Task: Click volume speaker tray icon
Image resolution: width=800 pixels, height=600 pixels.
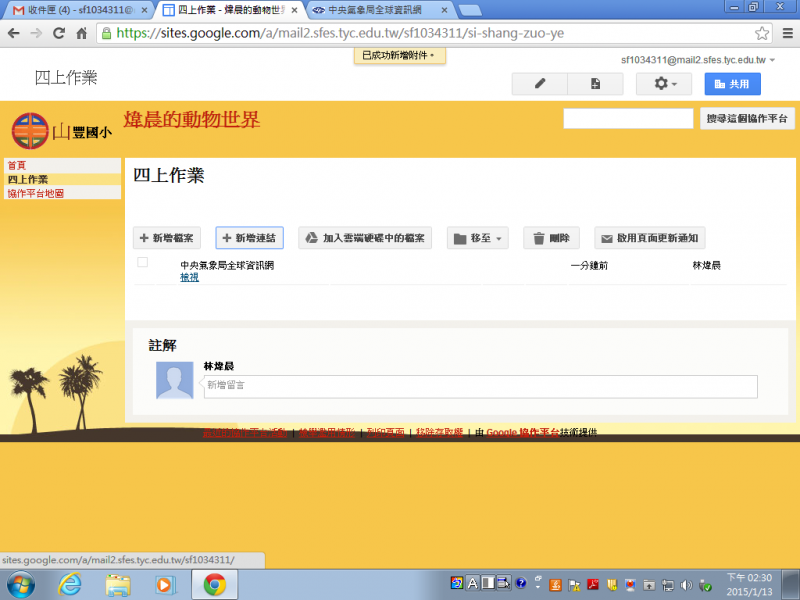Action: 687,585
